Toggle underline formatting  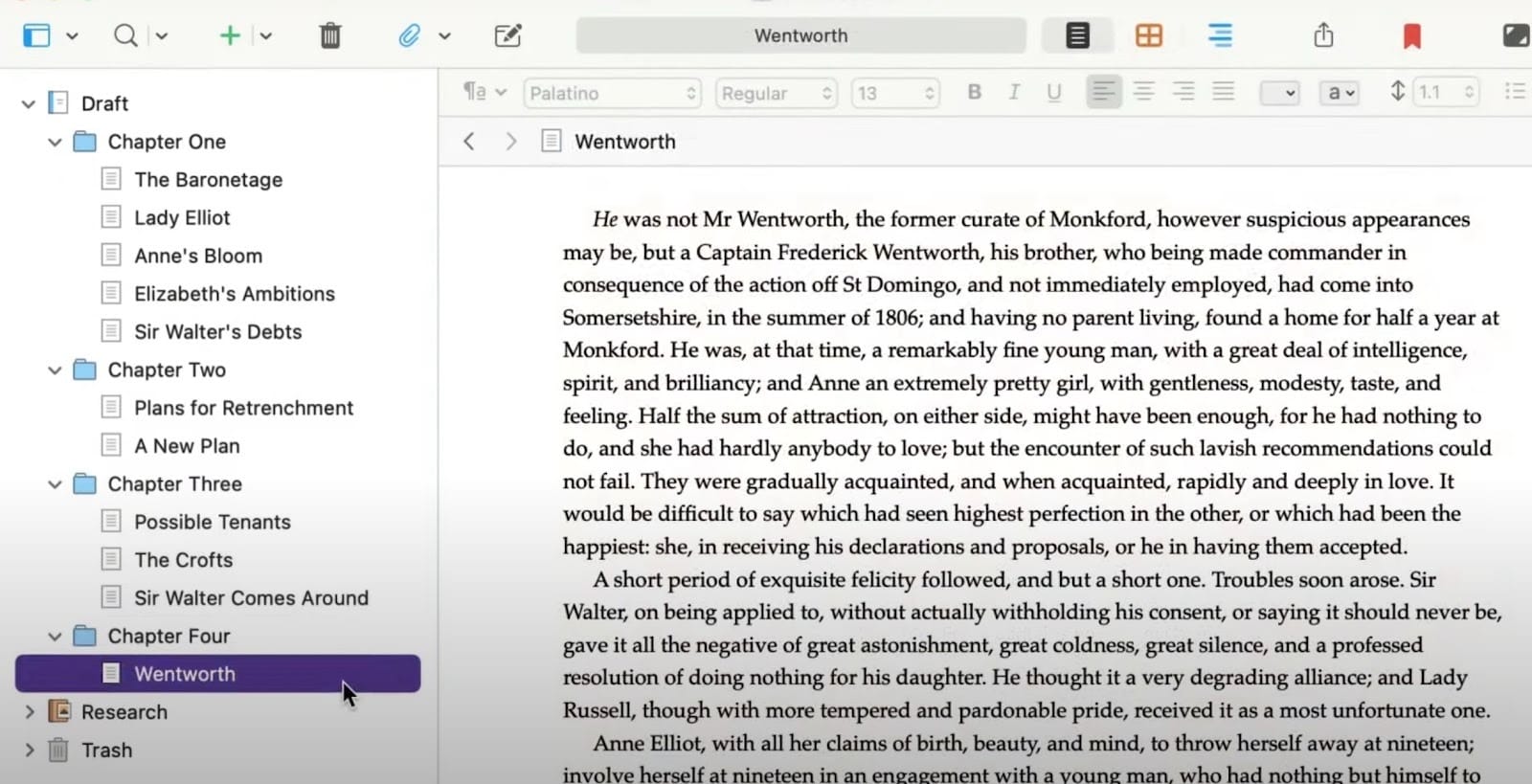click(x=1054, y=92)
